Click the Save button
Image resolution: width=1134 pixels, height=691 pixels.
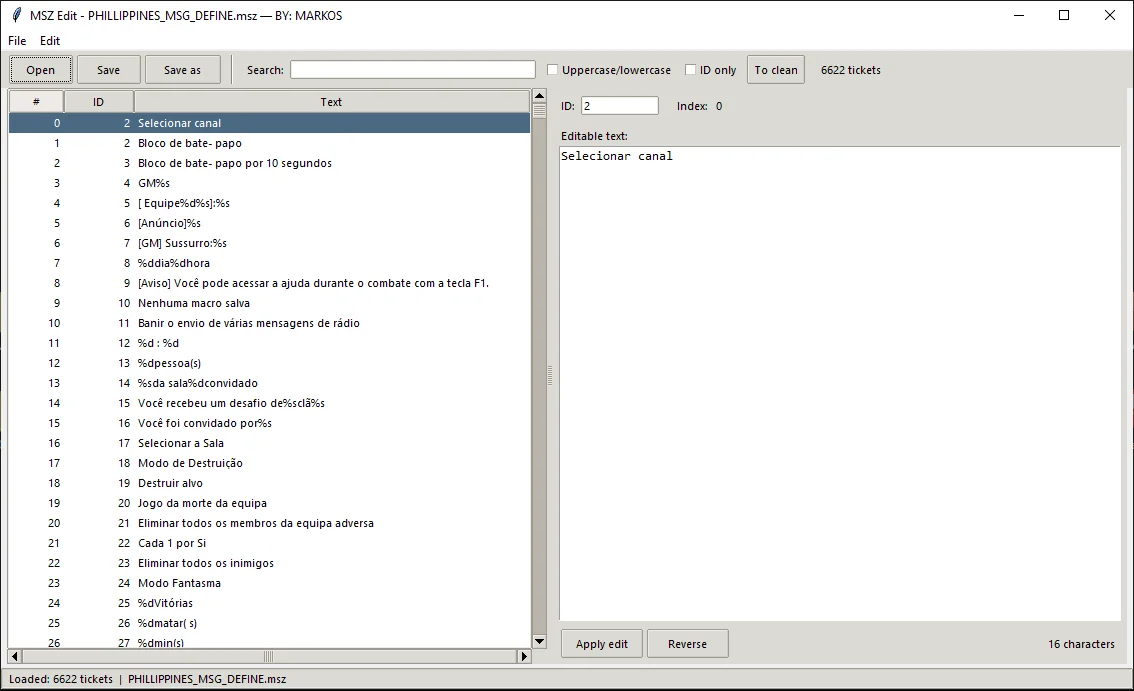tap(108, 70)
